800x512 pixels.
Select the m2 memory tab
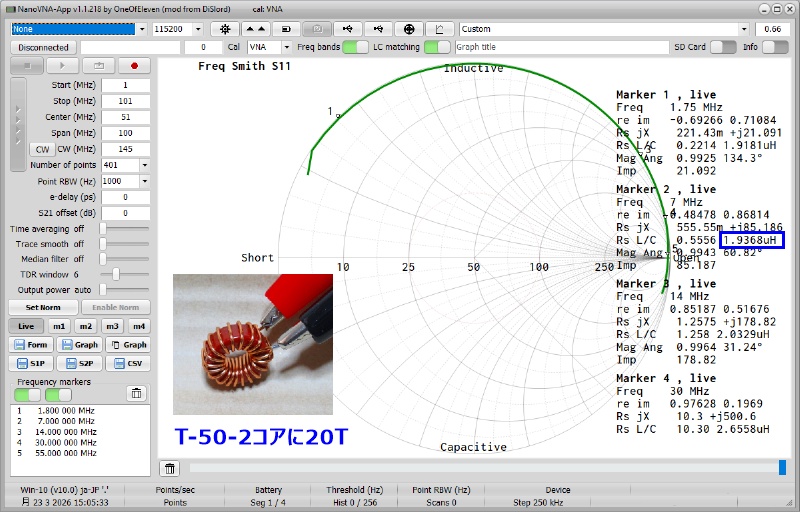(86, 326)
